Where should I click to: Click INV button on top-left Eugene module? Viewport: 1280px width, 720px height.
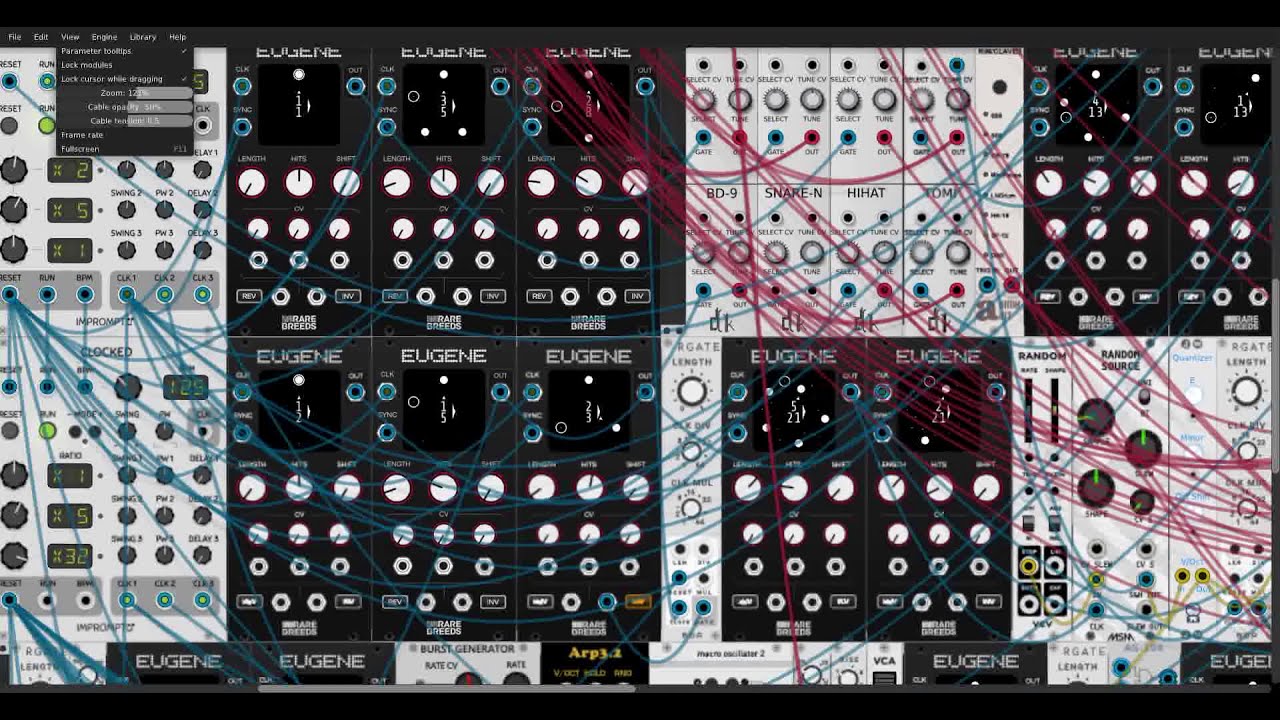348,297
